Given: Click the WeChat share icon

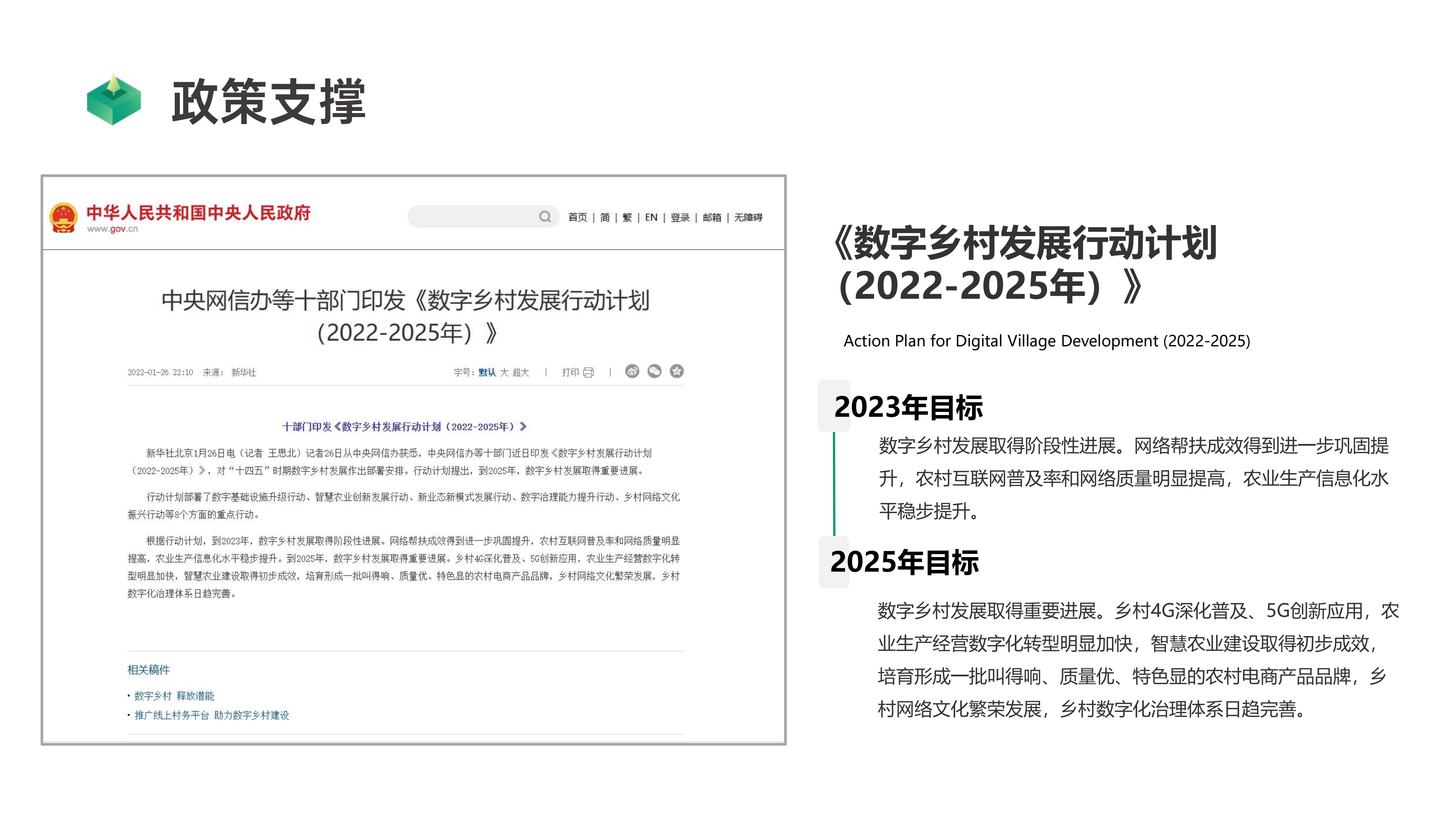Looking at the screenshot, I should point(654,371).
